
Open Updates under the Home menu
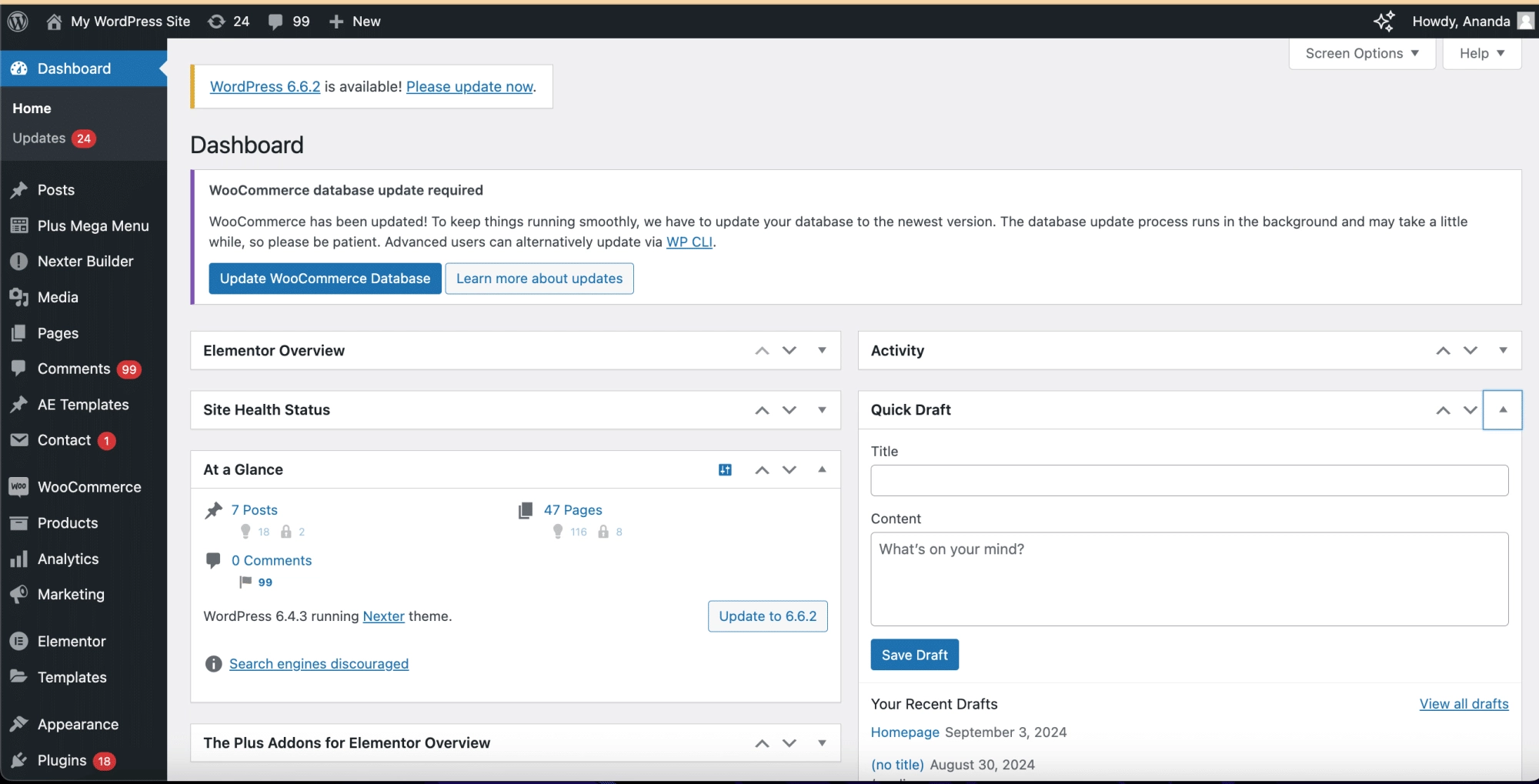(38, 138)
